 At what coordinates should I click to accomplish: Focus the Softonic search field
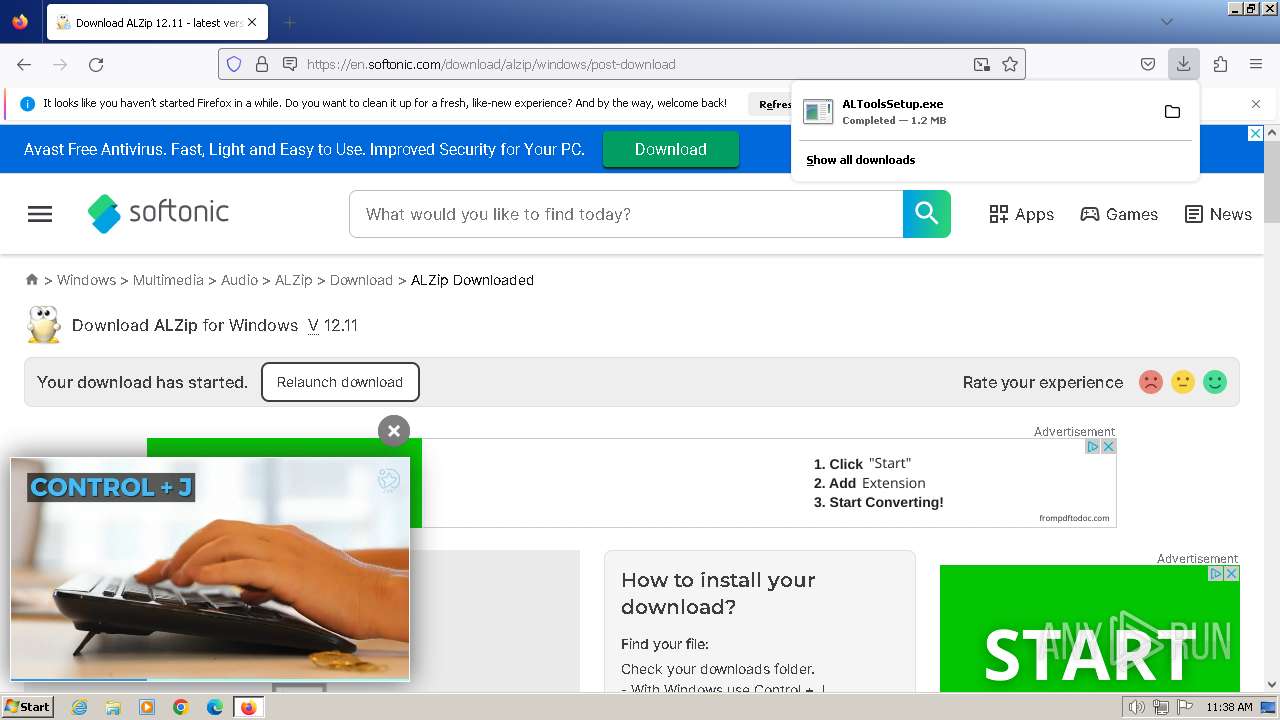[626, 214]
